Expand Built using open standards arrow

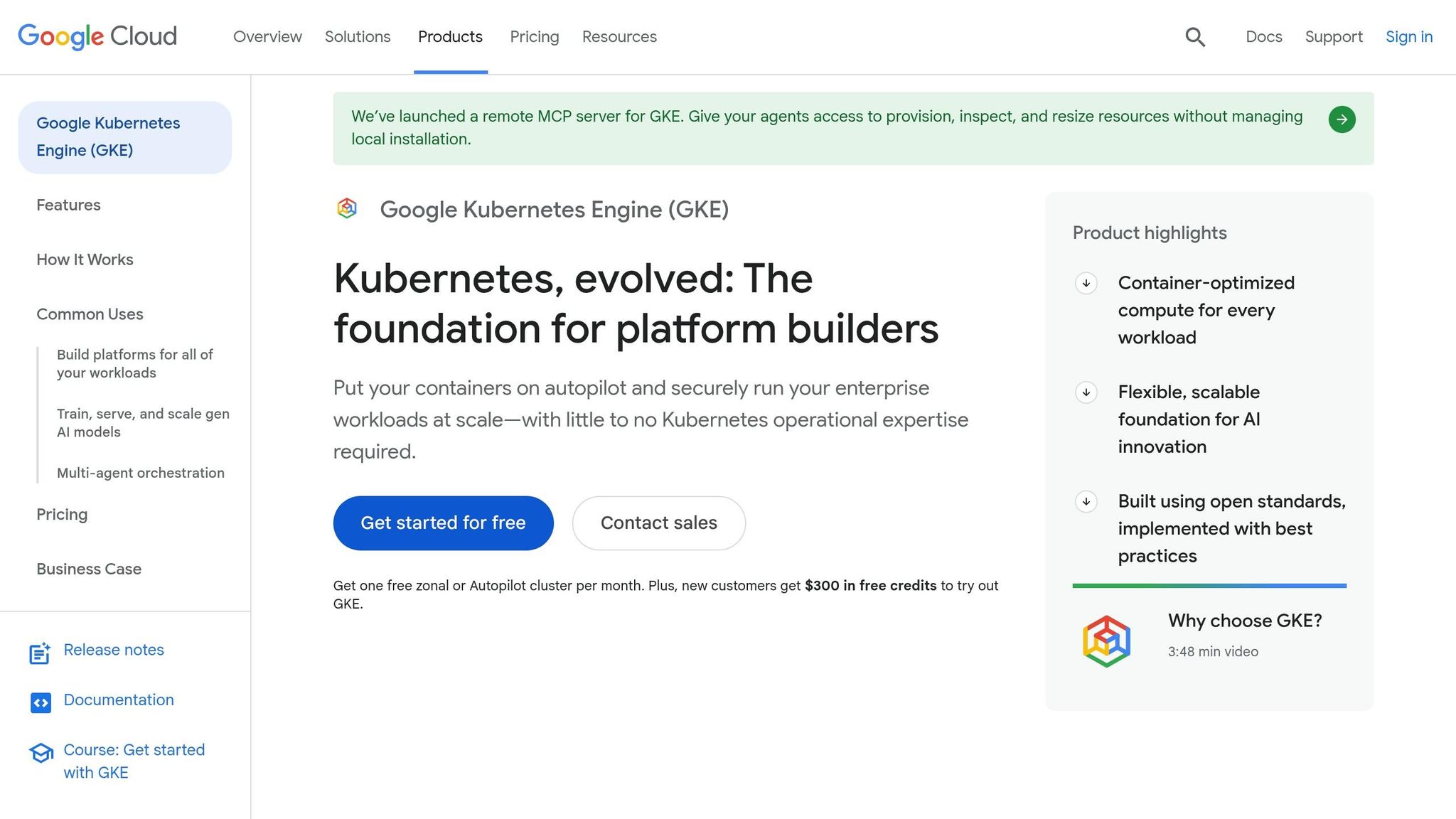point(1086,502)
